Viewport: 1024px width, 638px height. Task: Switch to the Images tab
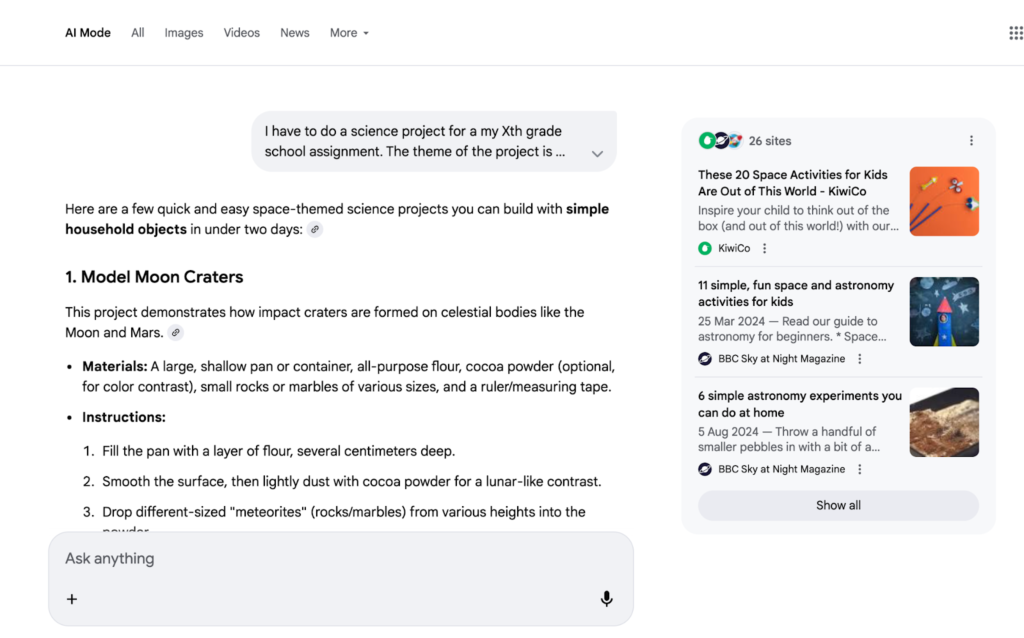[x=184, y=32]
